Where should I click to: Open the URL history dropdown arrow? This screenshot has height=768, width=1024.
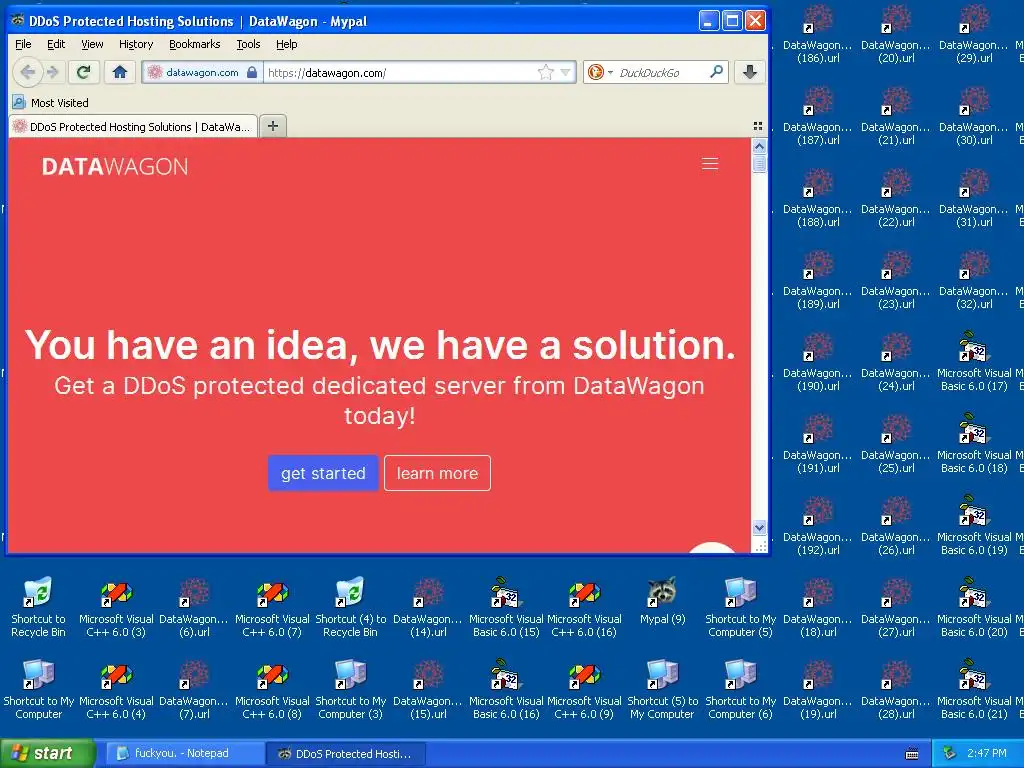pos(566,72)
